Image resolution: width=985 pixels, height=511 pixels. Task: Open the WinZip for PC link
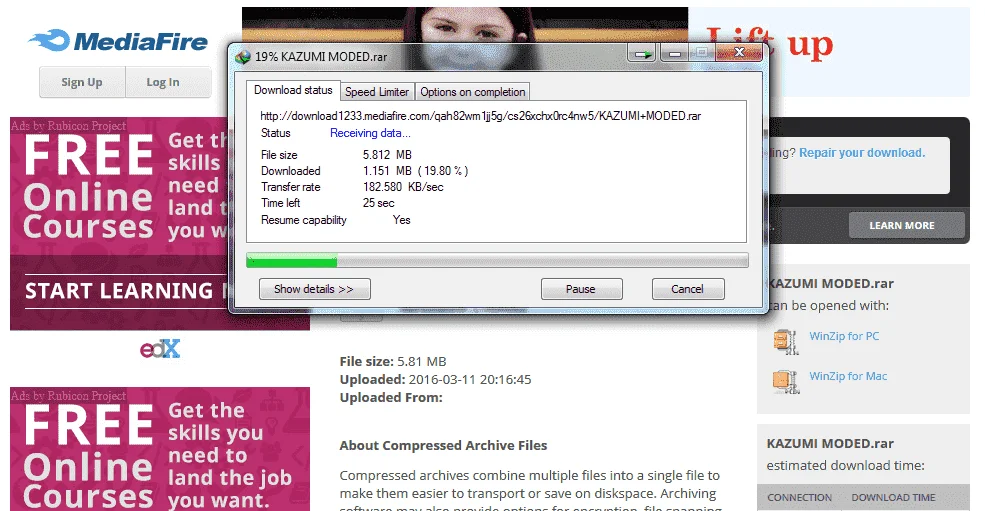pos(844,336)
